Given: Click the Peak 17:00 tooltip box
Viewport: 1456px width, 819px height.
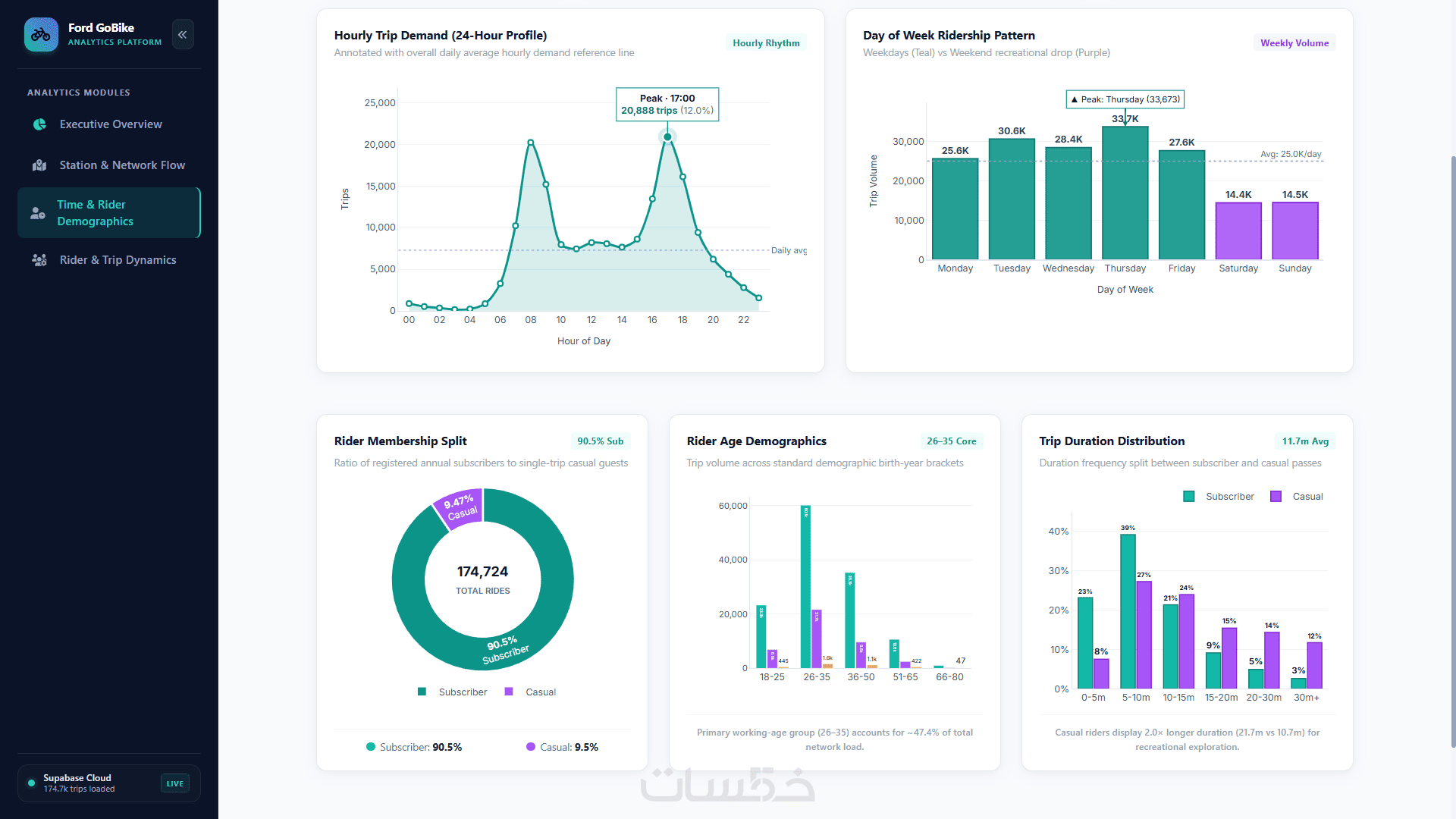Looking at the screenshot, I should pyautogui.click(x=667, y=105).
